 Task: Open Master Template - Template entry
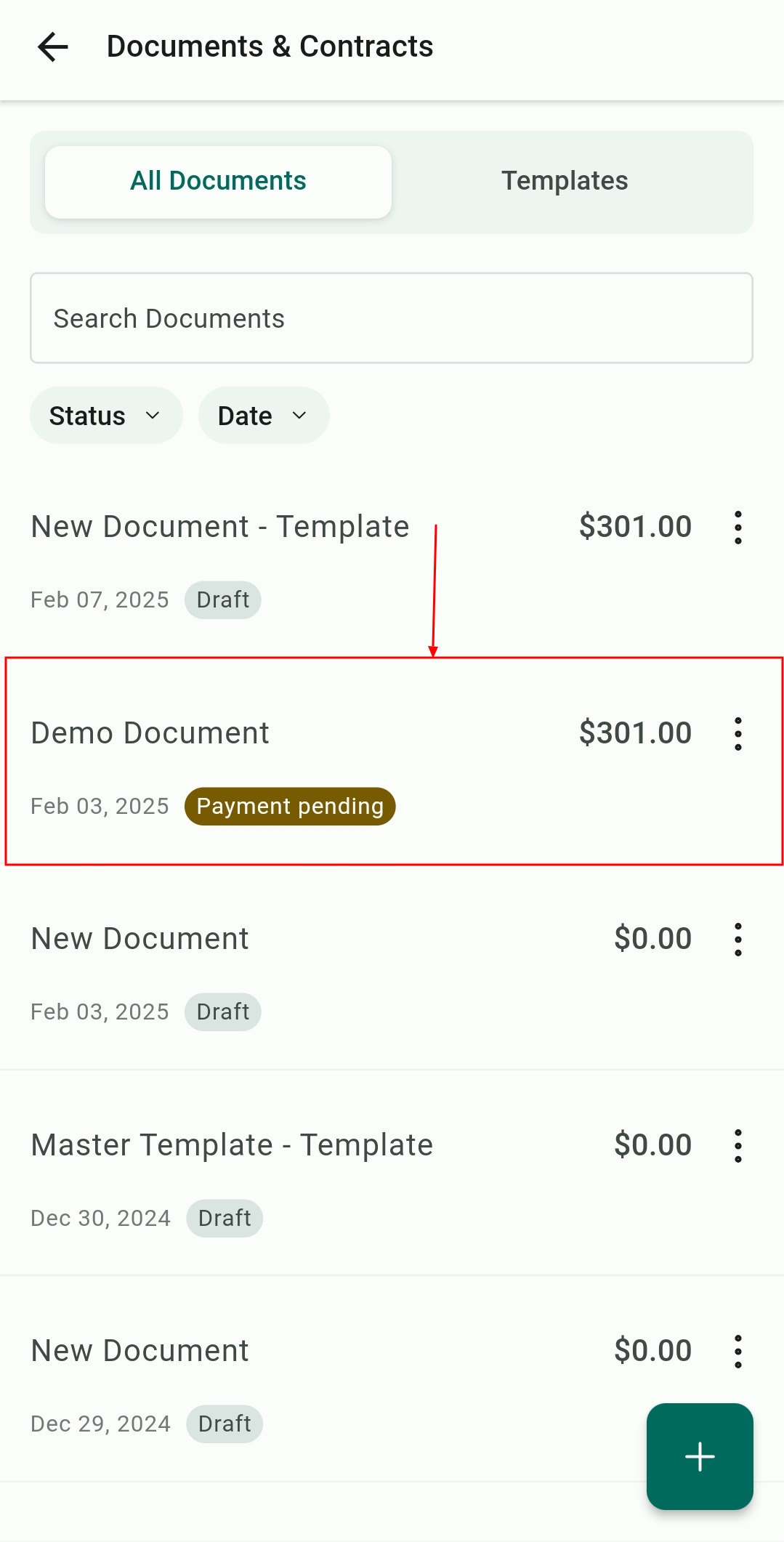232,1145
